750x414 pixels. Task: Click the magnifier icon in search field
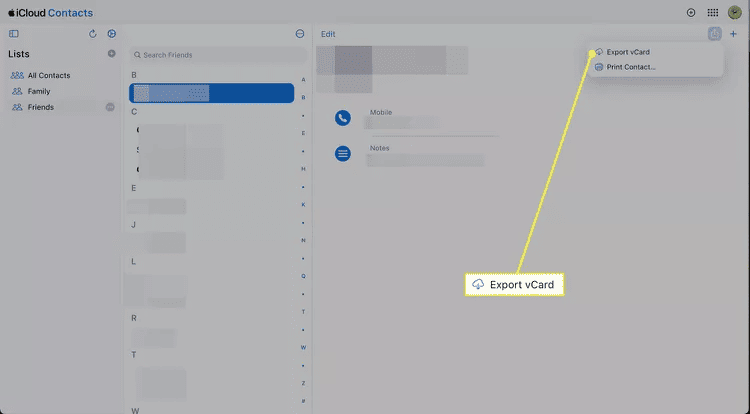pyautogui.click(x=137, y=55)
